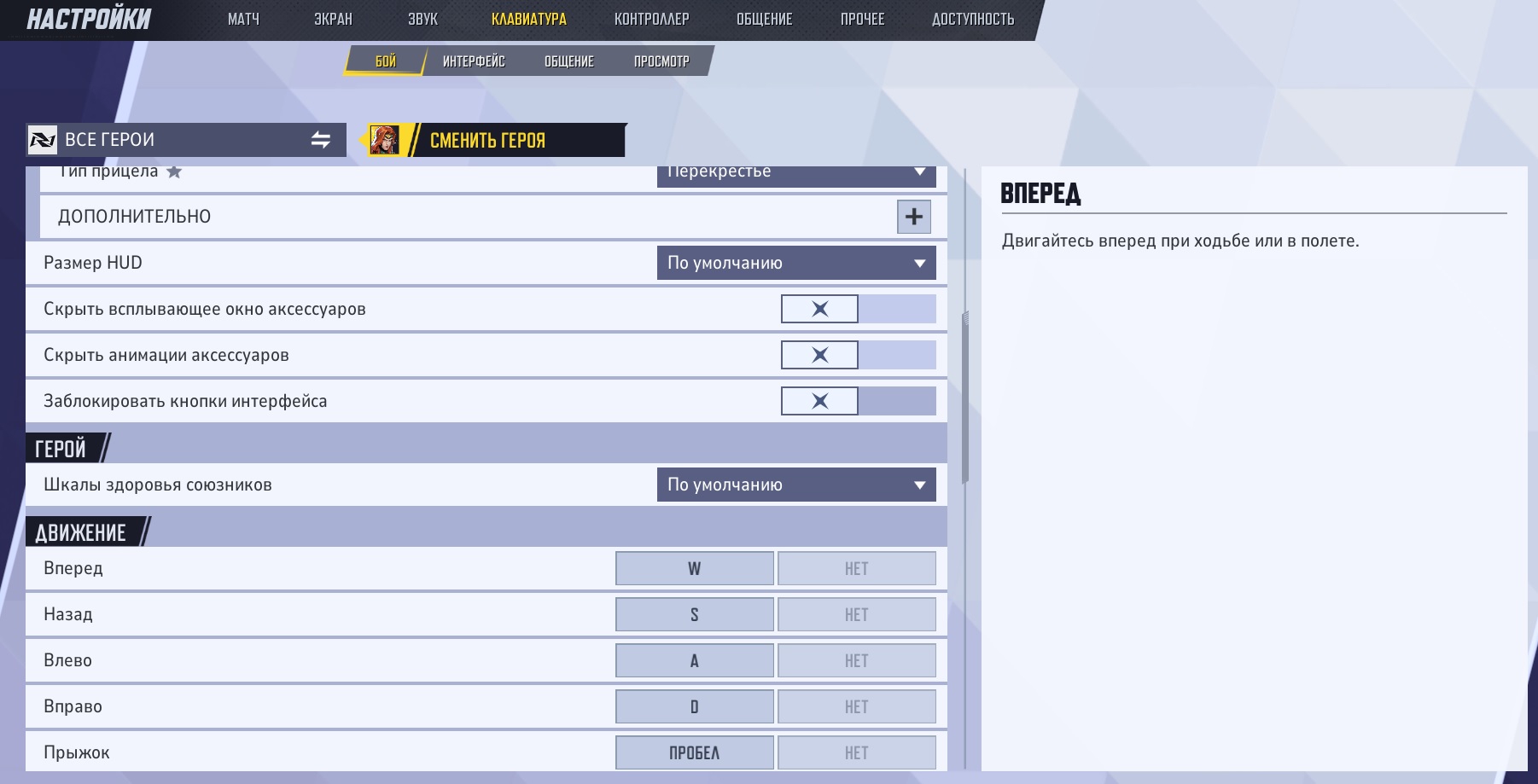Click the Влево row label

click(67, 660)
